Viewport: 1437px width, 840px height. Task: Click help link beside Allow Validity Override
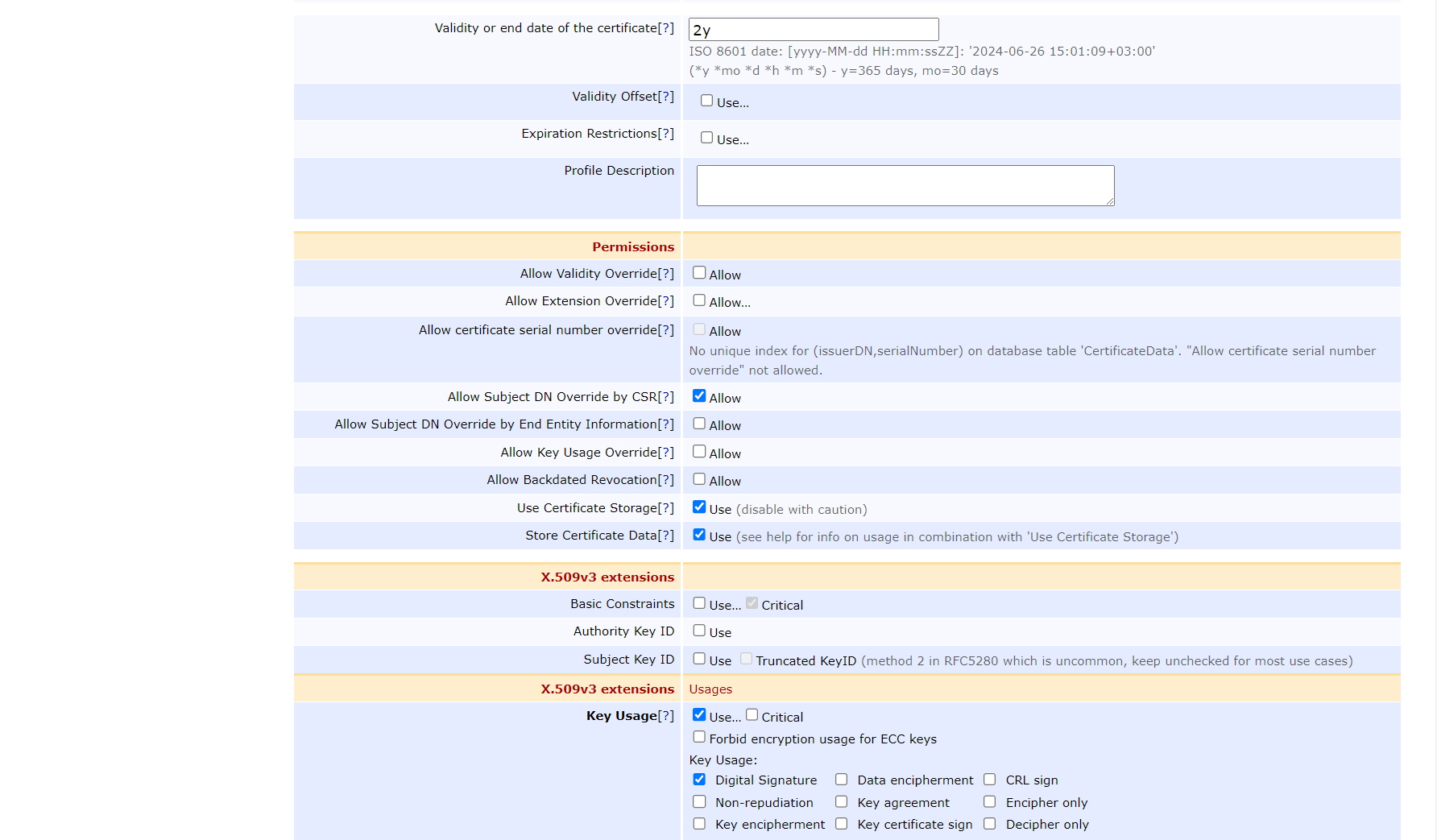point(665,274)
